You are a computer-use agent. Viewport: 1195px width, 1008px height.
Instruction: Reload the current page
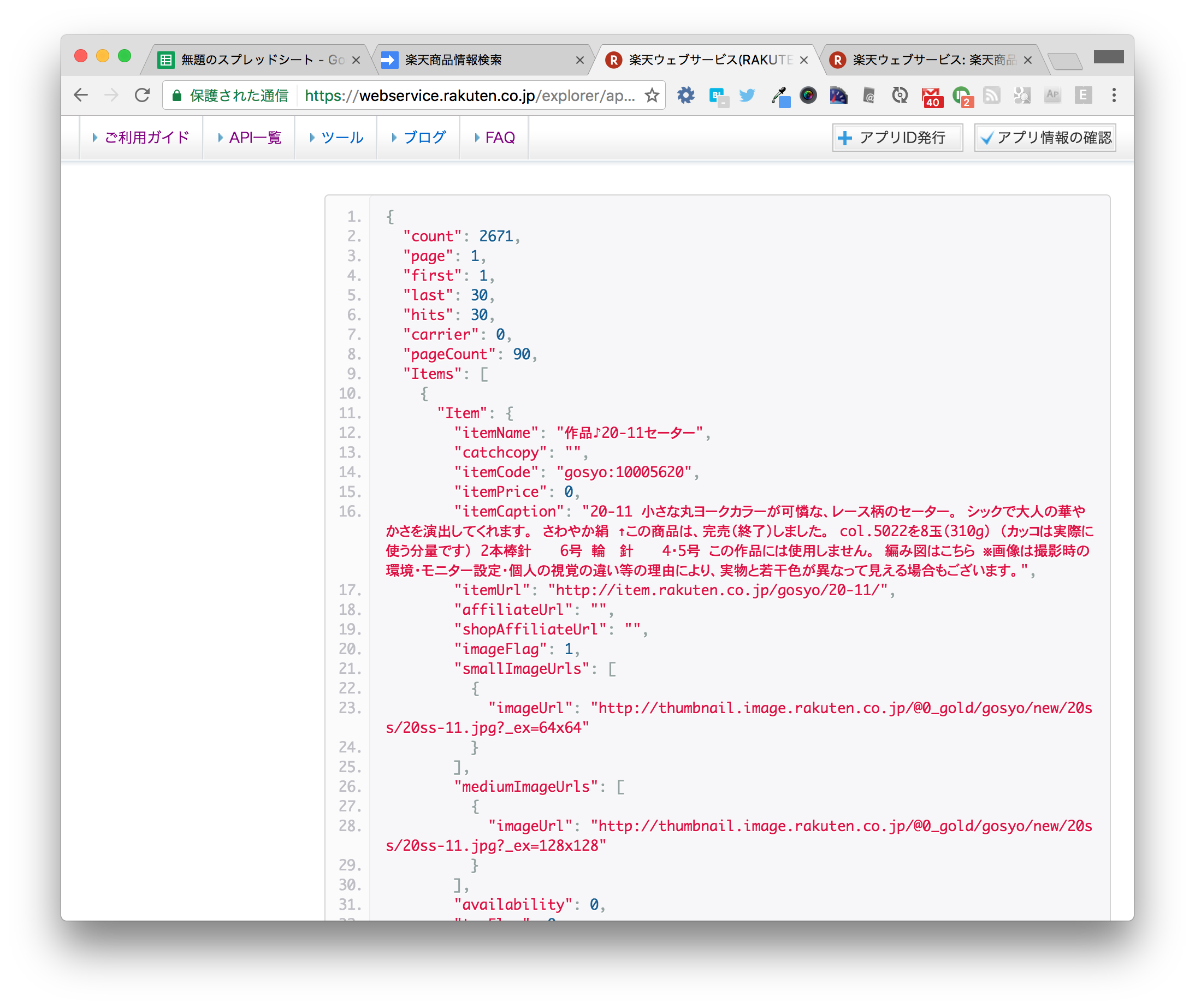coord(143,96)
